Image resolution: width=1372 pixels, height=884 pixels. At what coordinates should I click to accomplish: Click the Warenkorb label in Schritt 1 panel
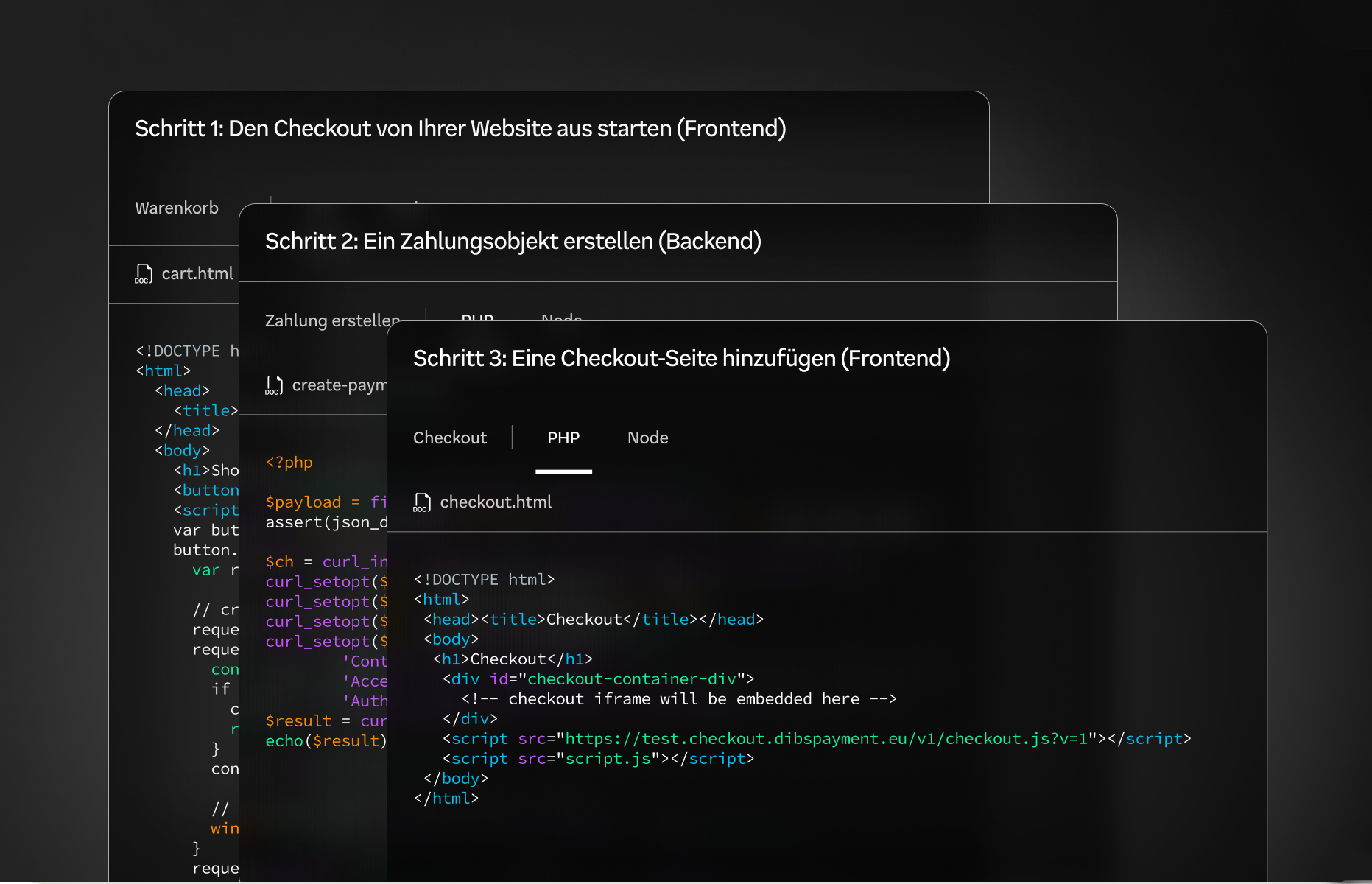(x=177, y=208)
